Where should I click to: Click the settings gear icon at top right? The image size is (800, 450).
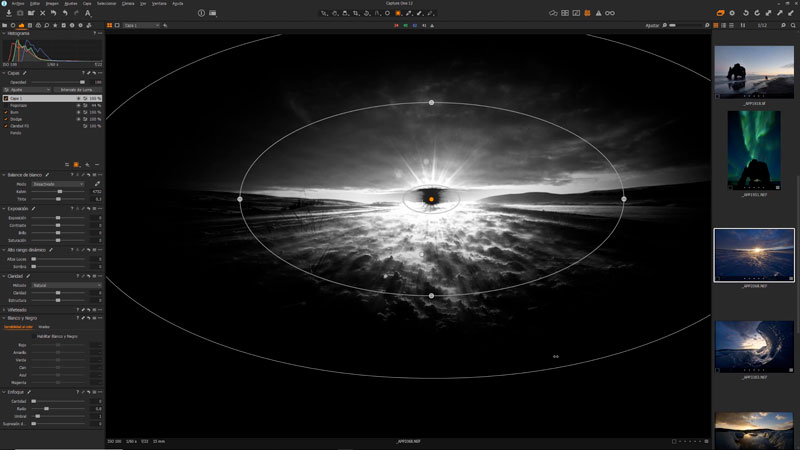(732, 13)
